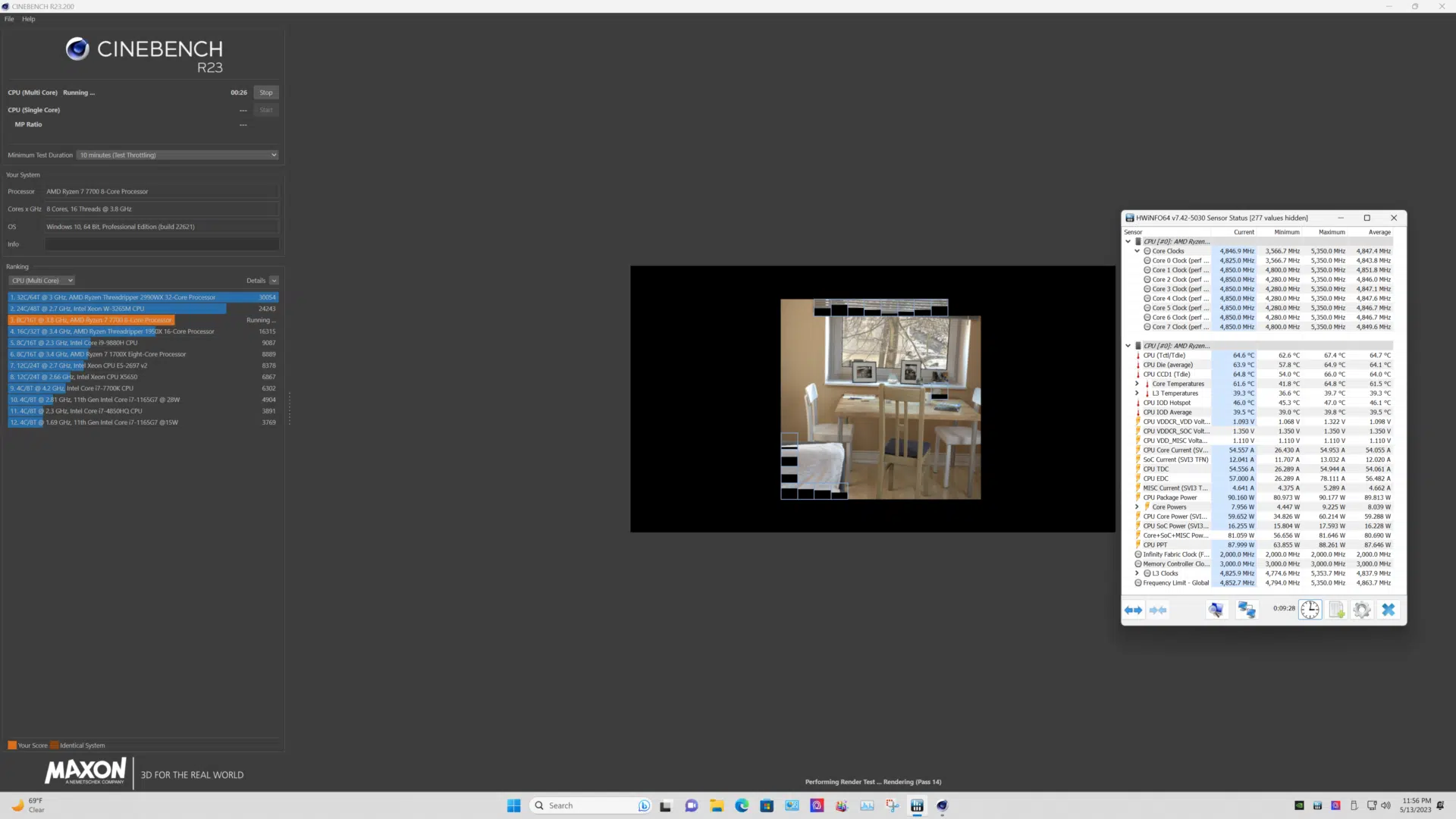Viewport: 1456px width, 819px height.
Task: Open the File menu in Cinebench
Action: coord(9,19)
